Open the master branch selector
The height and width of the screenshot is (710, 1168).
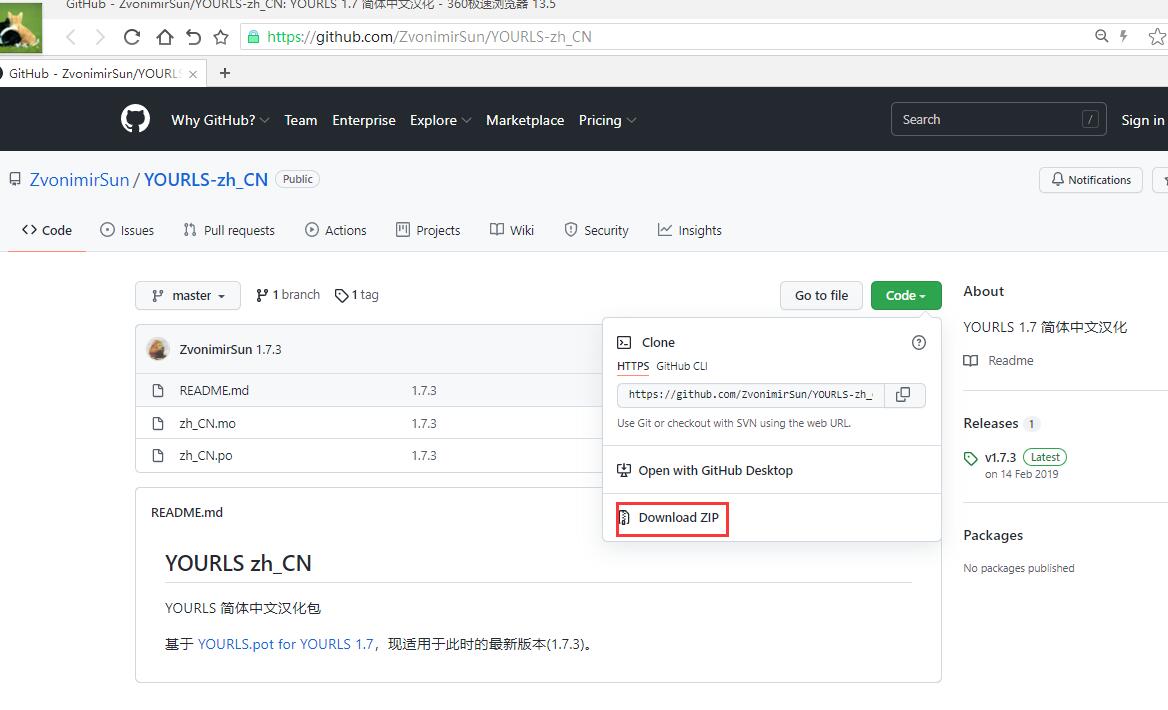click(188, 295)
